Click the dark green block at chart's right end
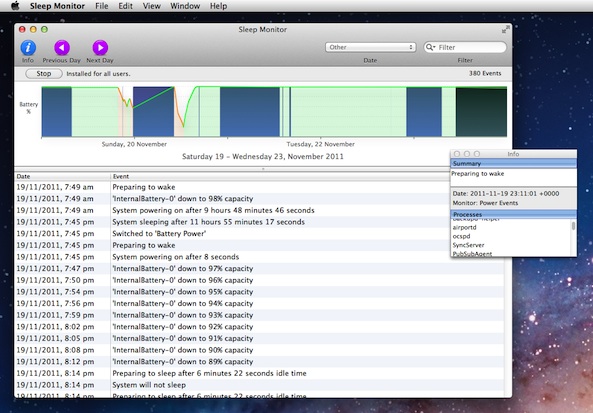Image resolution: width=593 pixels, height=413 pixels. 481,112
